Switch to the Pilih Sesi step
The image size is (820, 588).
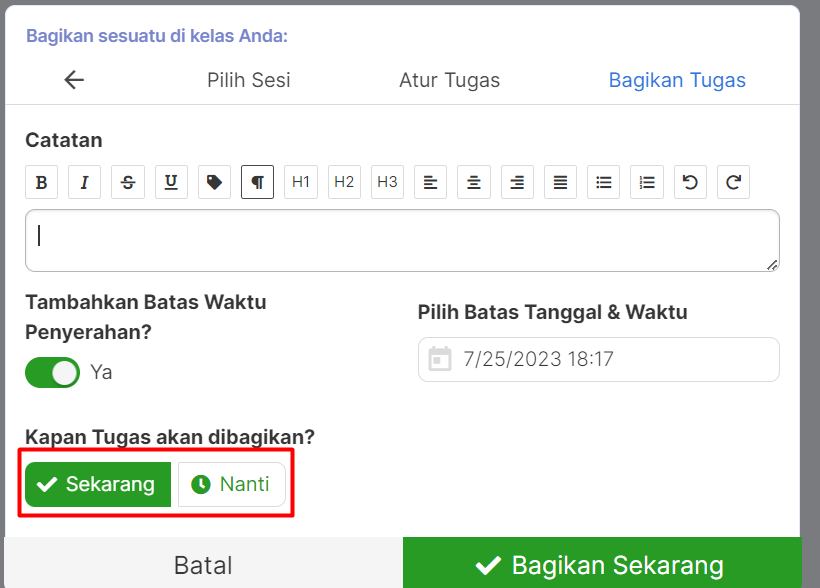tap(248, 80)
